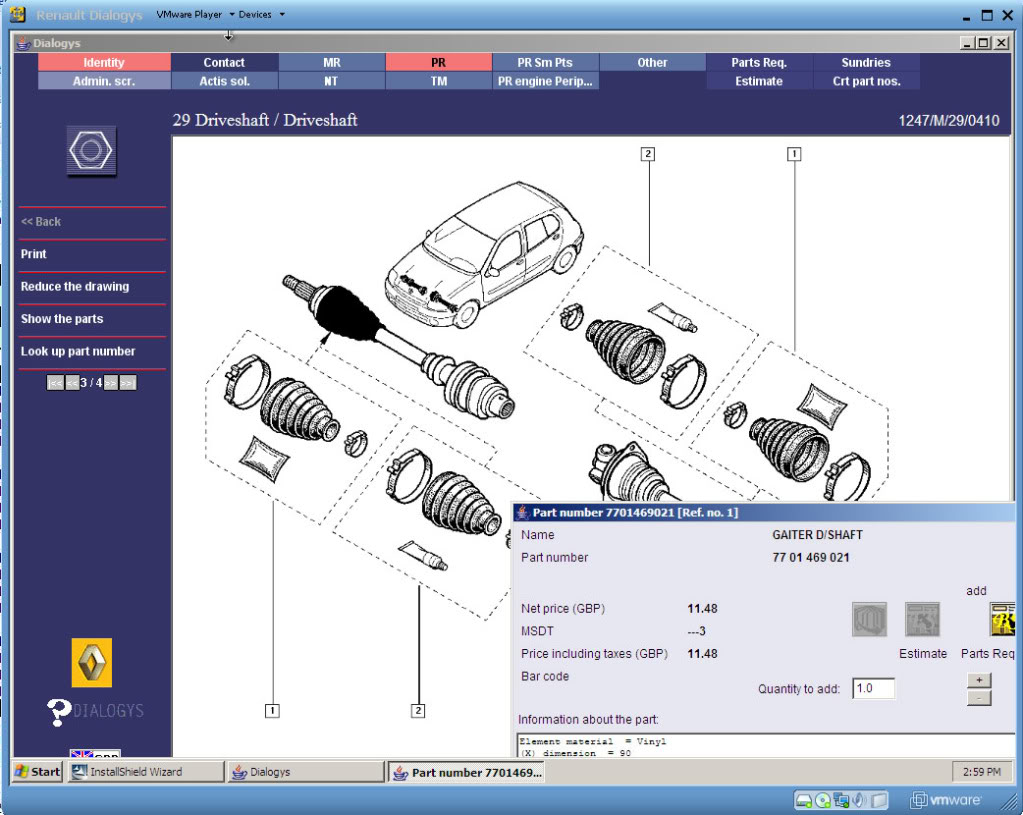This screenshot has width=1023, height=815.
Task: Open Dialogys help question mark icon
Action: click(58, 712)
